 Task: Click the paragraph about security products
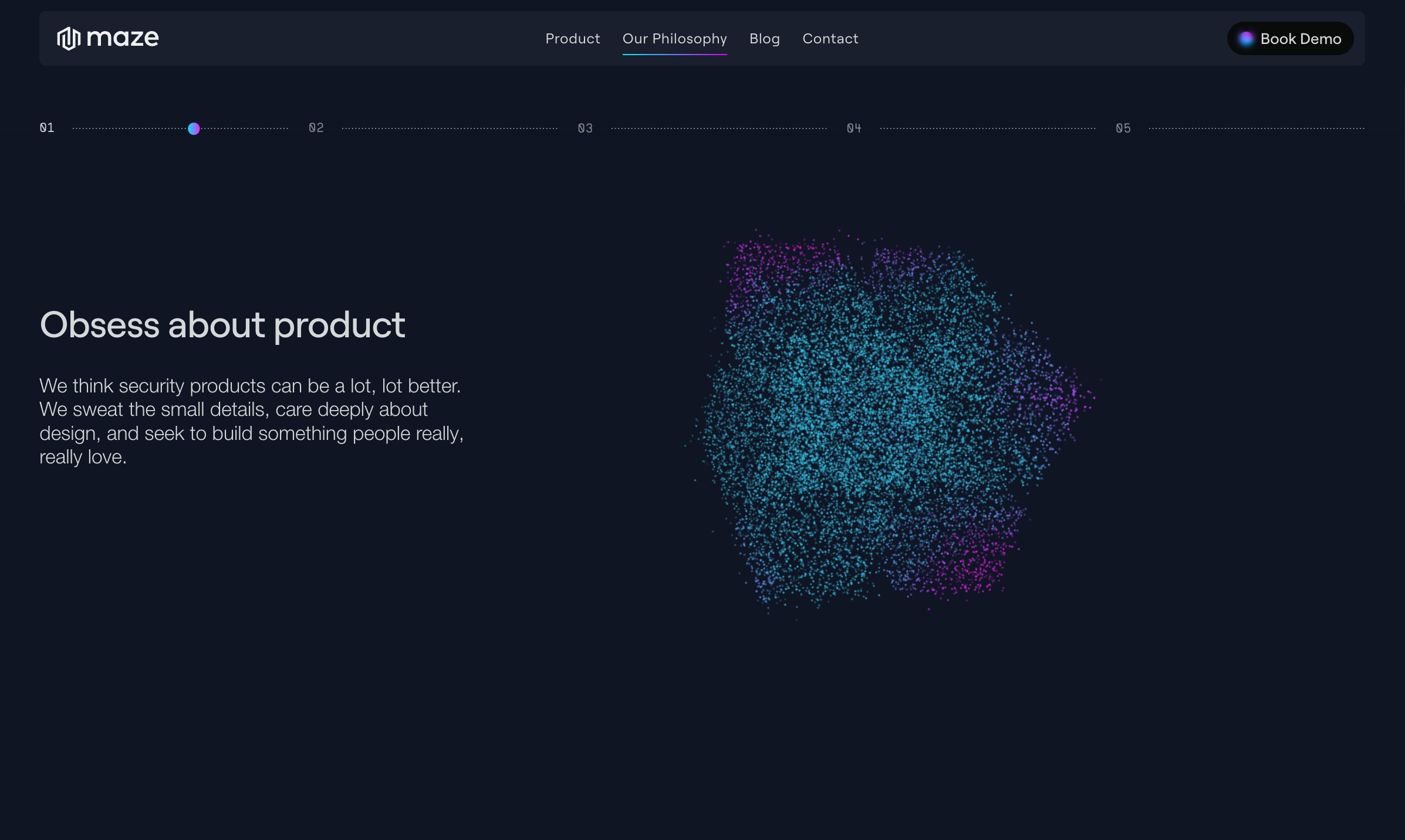click(252, 421)
